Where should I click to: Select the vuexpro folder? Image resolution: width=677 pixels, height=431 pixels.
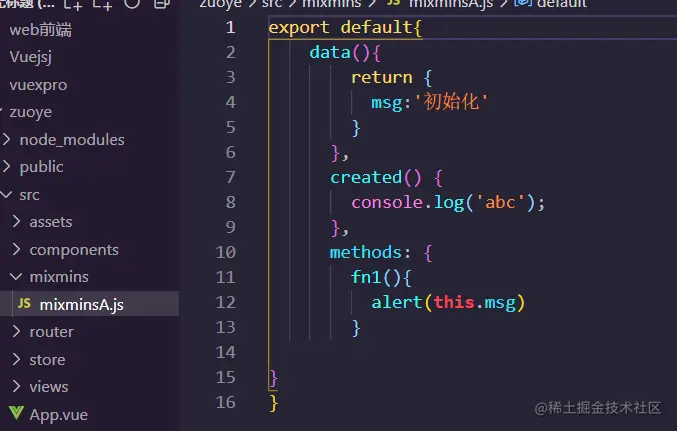click(38, 85)
